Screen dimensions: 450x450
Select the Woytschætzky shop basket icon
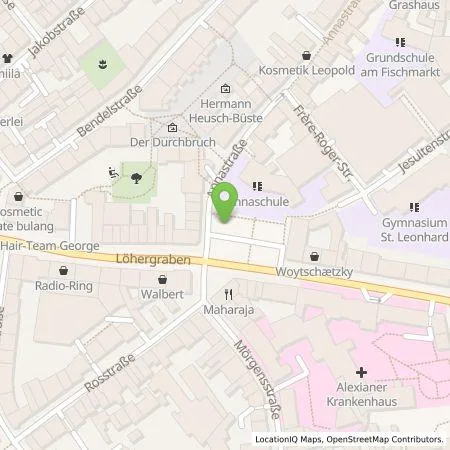pos(314,256)
